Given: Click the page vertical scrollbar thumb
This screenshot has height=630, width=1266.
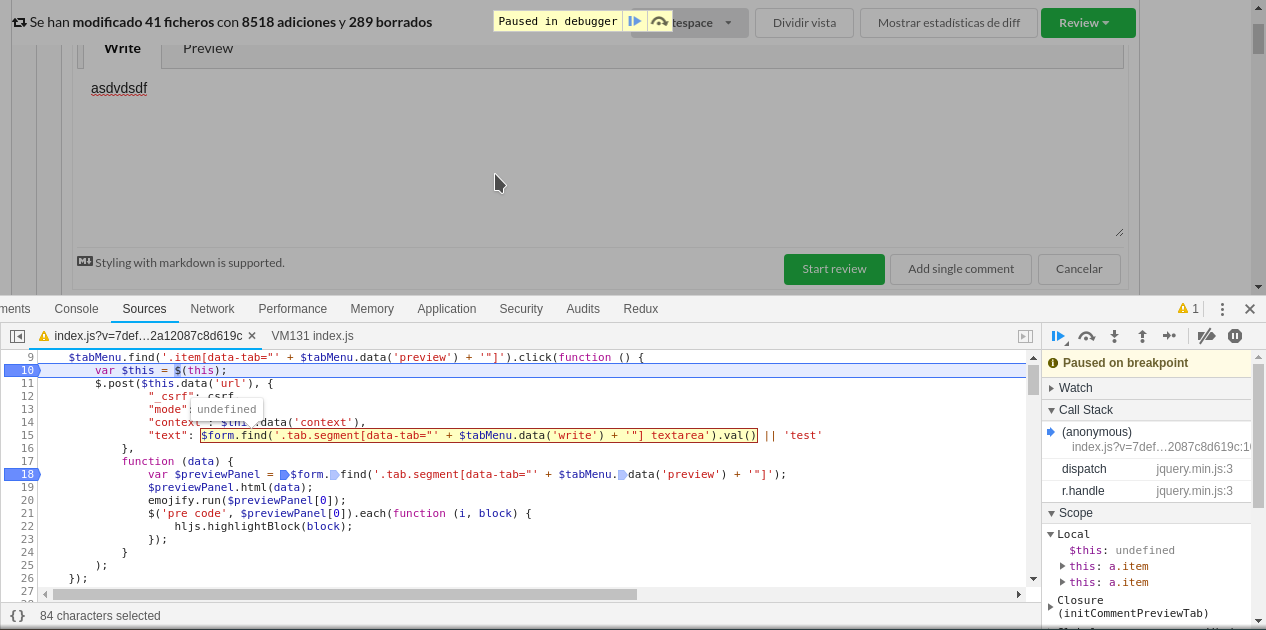Looking at the screenshot, I should point(1258,38).
